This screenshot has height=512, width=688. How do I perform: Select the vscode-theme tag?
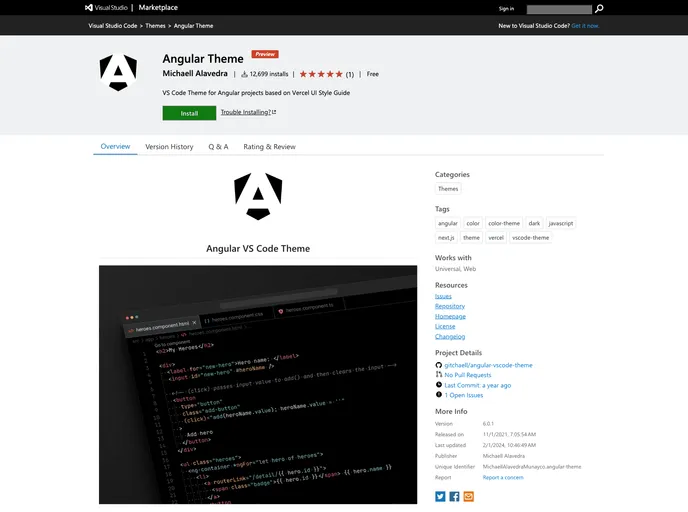(x=530, y=237)
